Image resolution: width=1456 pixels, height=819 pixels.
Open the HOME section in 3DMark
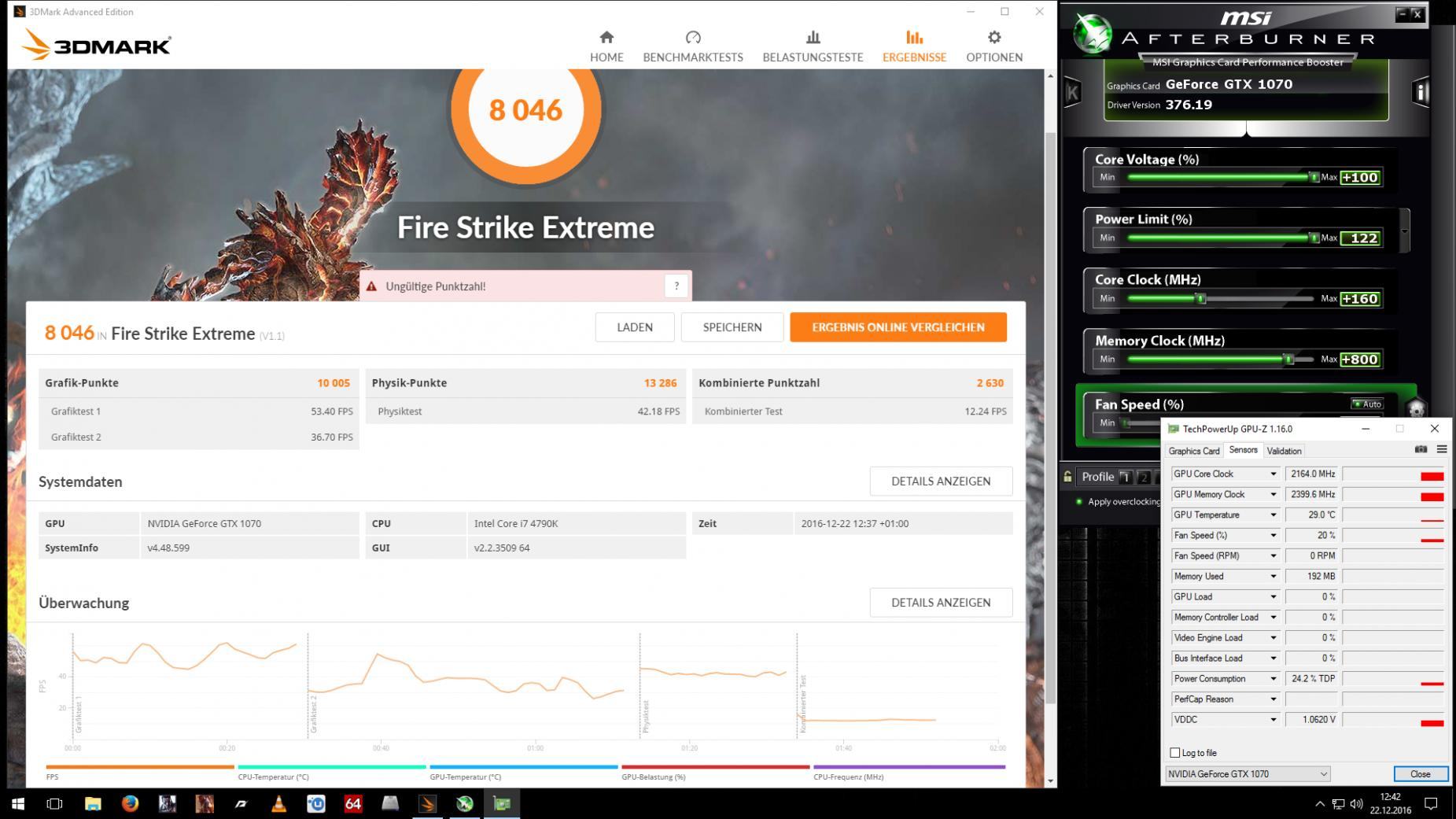[606, 46]
